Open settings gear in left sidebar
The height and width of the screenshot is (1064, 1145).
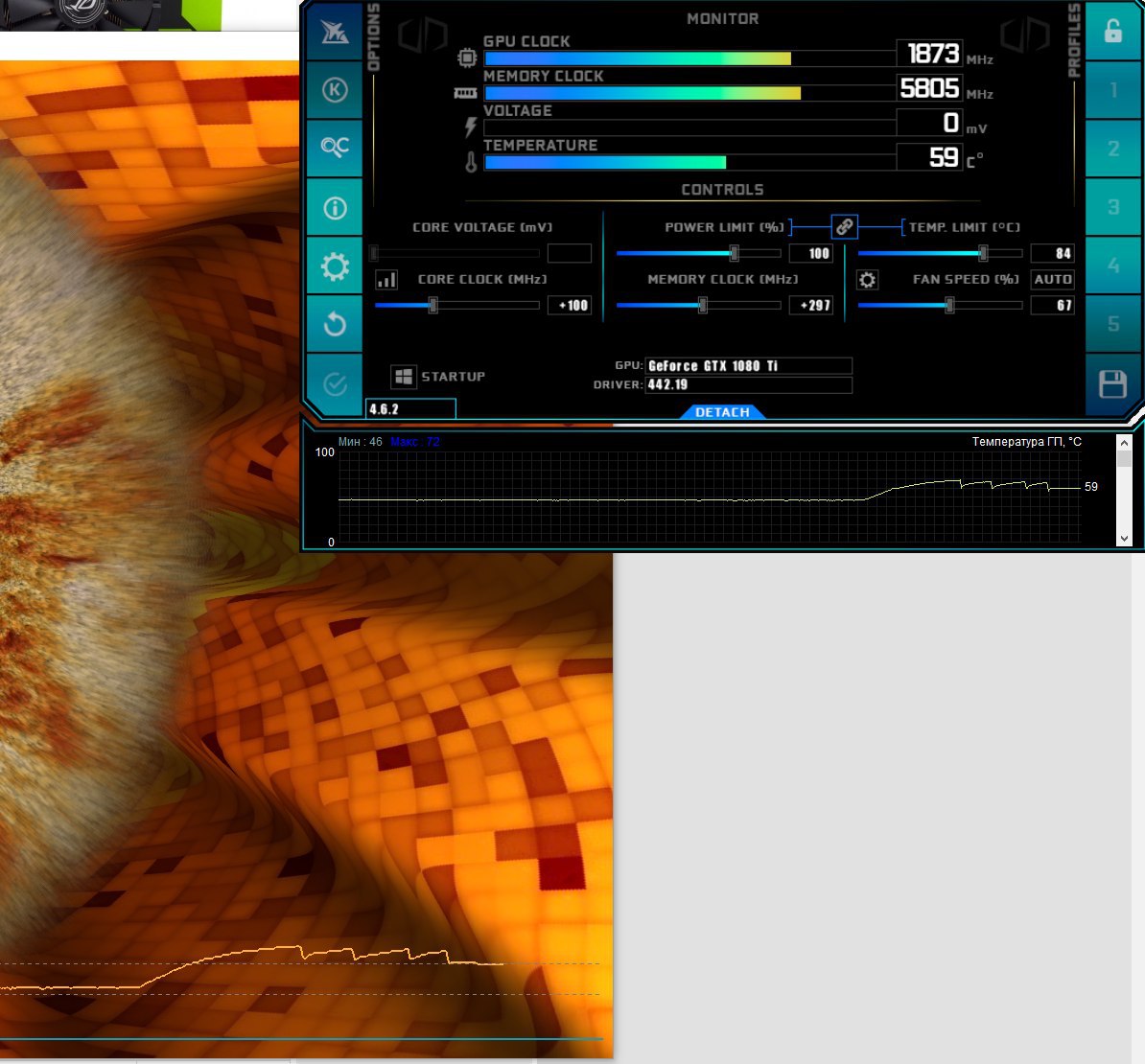pyautogui.click(x=335, y=266)
